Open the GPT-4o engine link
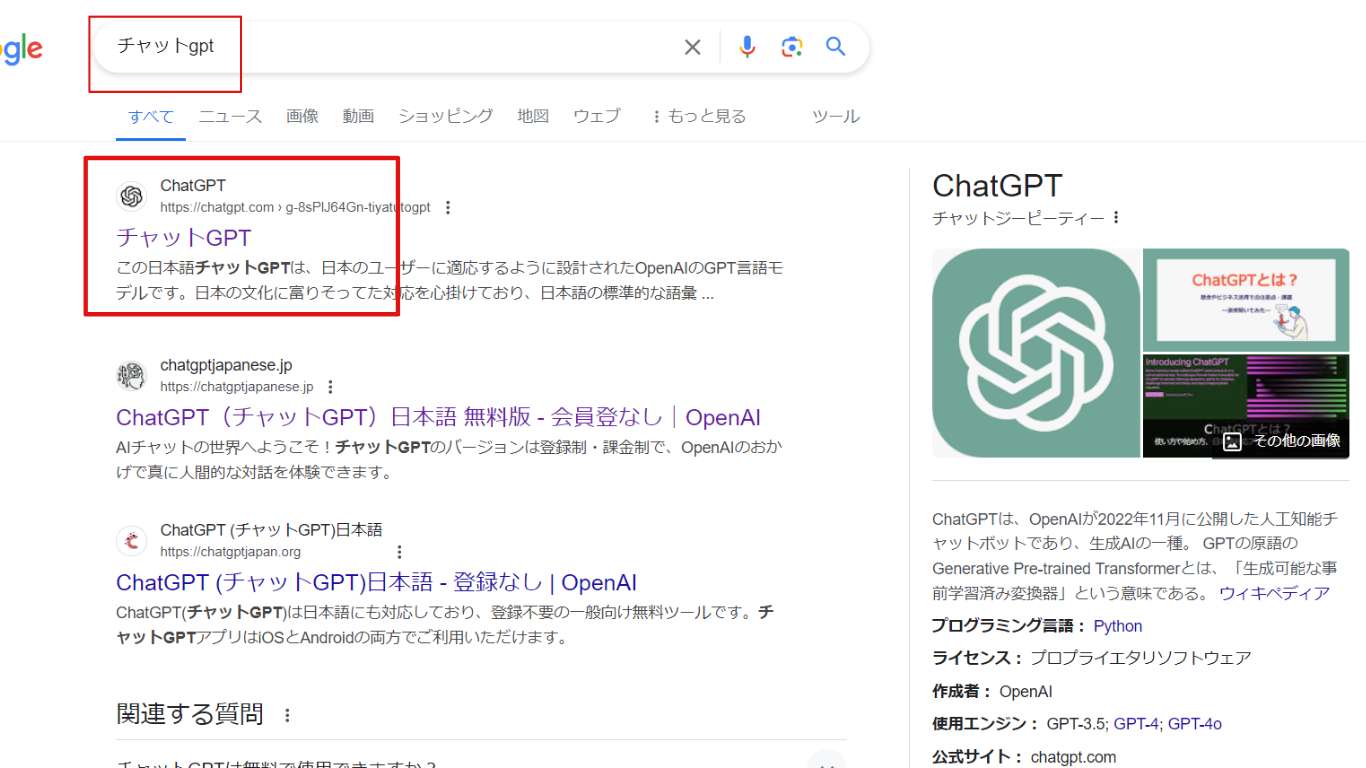 pyautogui.click(x=1195, y=724)
